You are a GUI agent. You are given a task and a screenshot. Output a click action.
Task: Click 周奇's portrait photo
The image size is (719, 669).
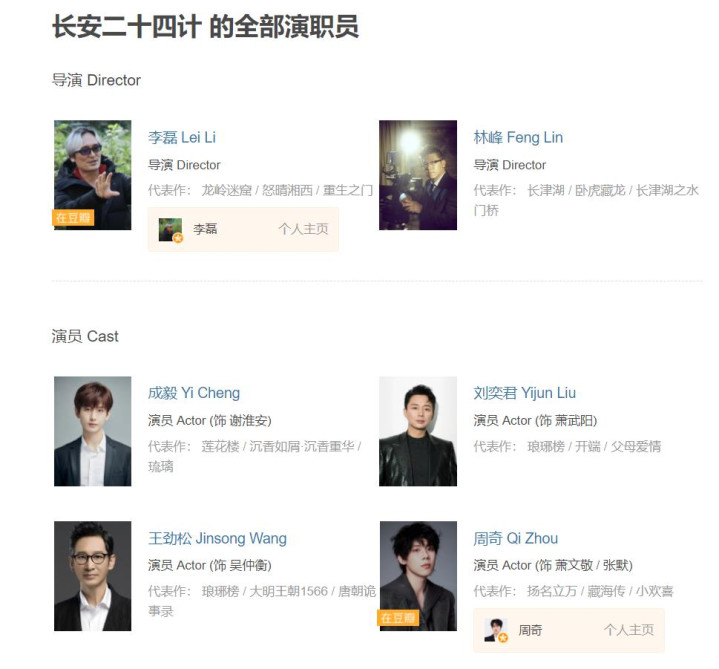pos(418,576)
